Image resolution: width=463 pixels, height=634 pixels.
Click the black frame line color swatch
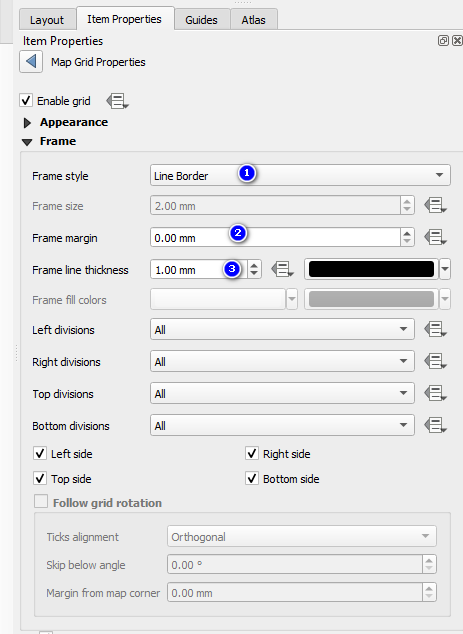(371, 269)
